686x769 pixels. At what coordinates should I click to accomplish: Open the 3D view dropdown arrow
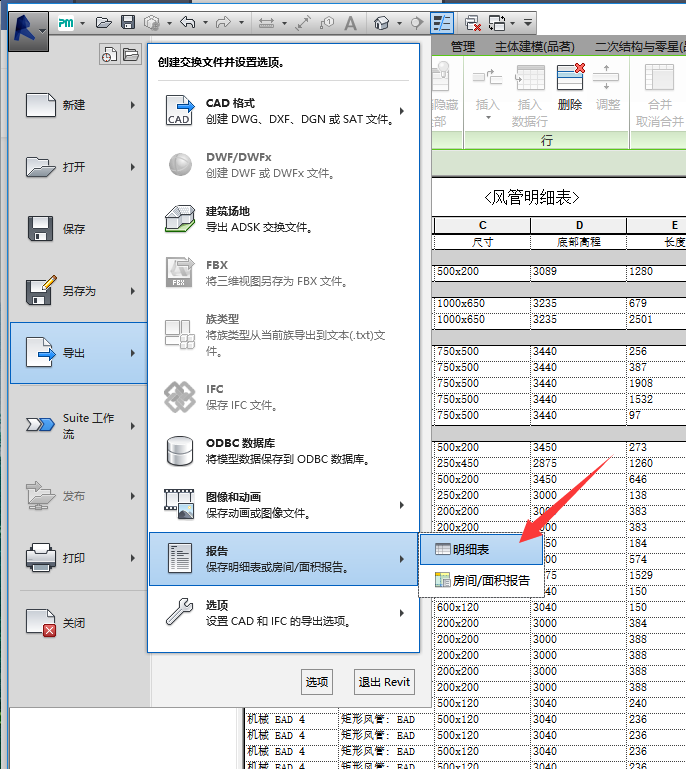point(400,23)
